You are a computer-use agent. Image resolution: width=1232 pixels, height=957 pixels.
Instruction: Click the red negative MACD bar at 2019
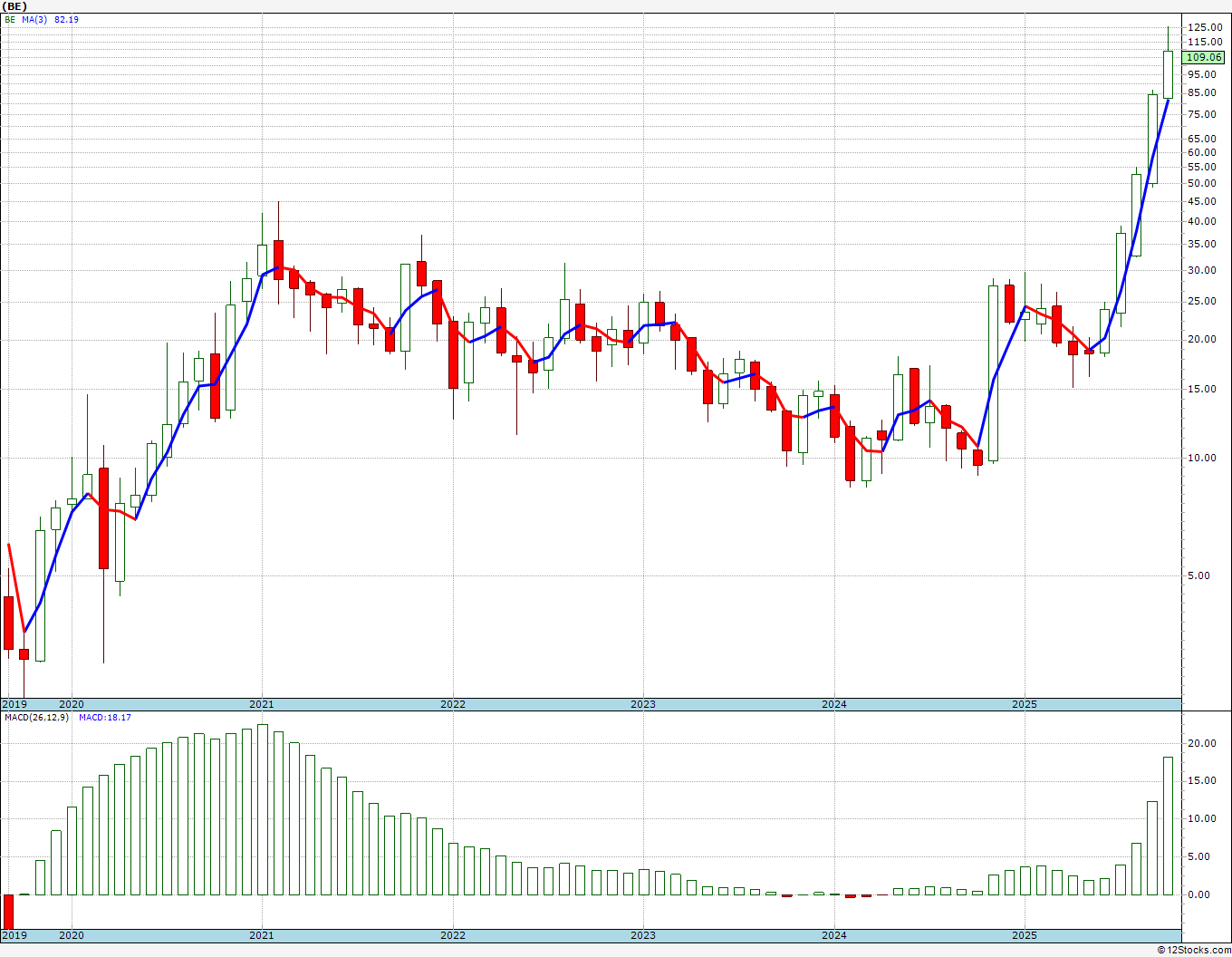click(9, 911)
